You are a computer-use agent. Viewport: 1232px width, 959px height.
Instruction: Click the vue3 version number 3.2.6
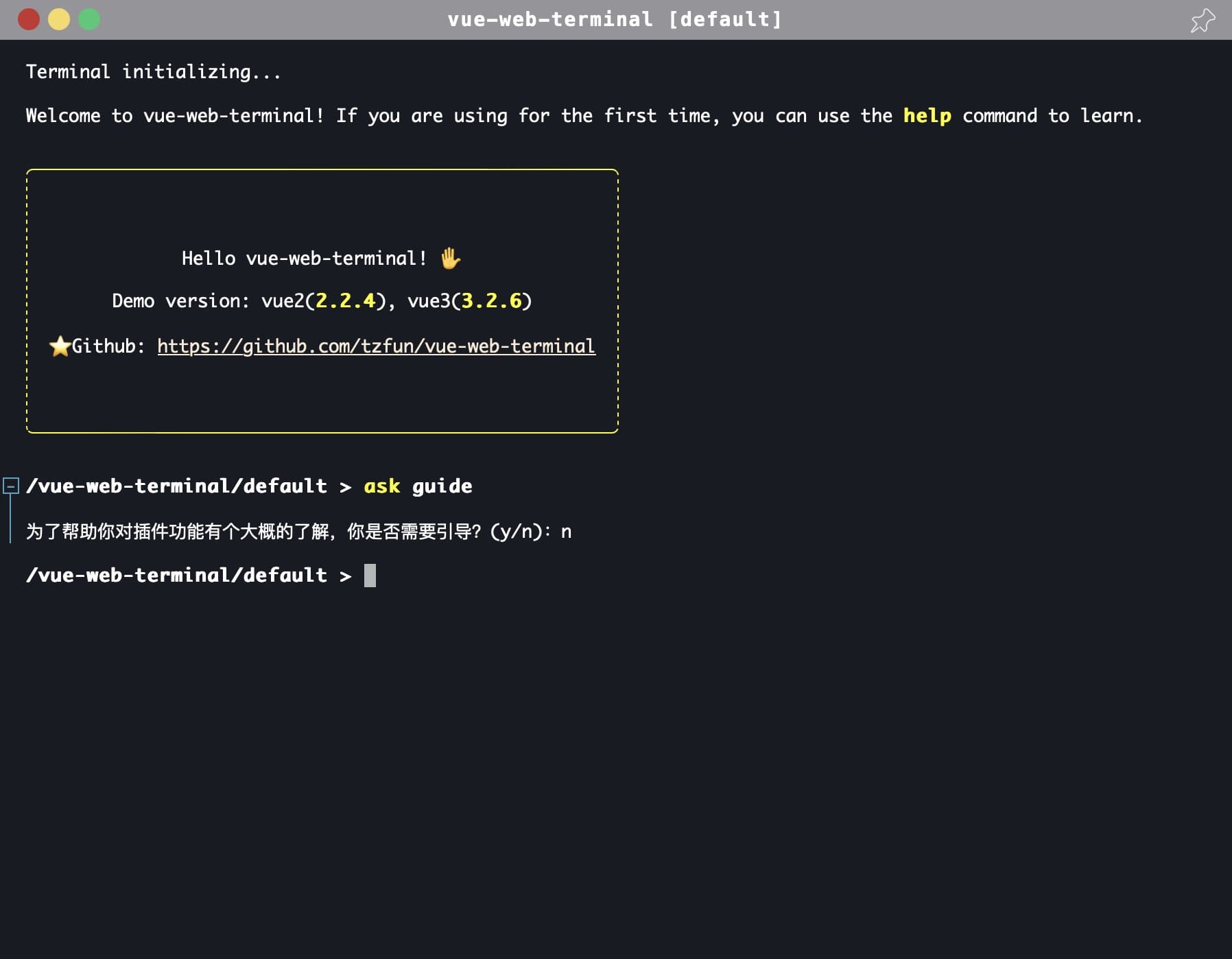tap(492, 301)
